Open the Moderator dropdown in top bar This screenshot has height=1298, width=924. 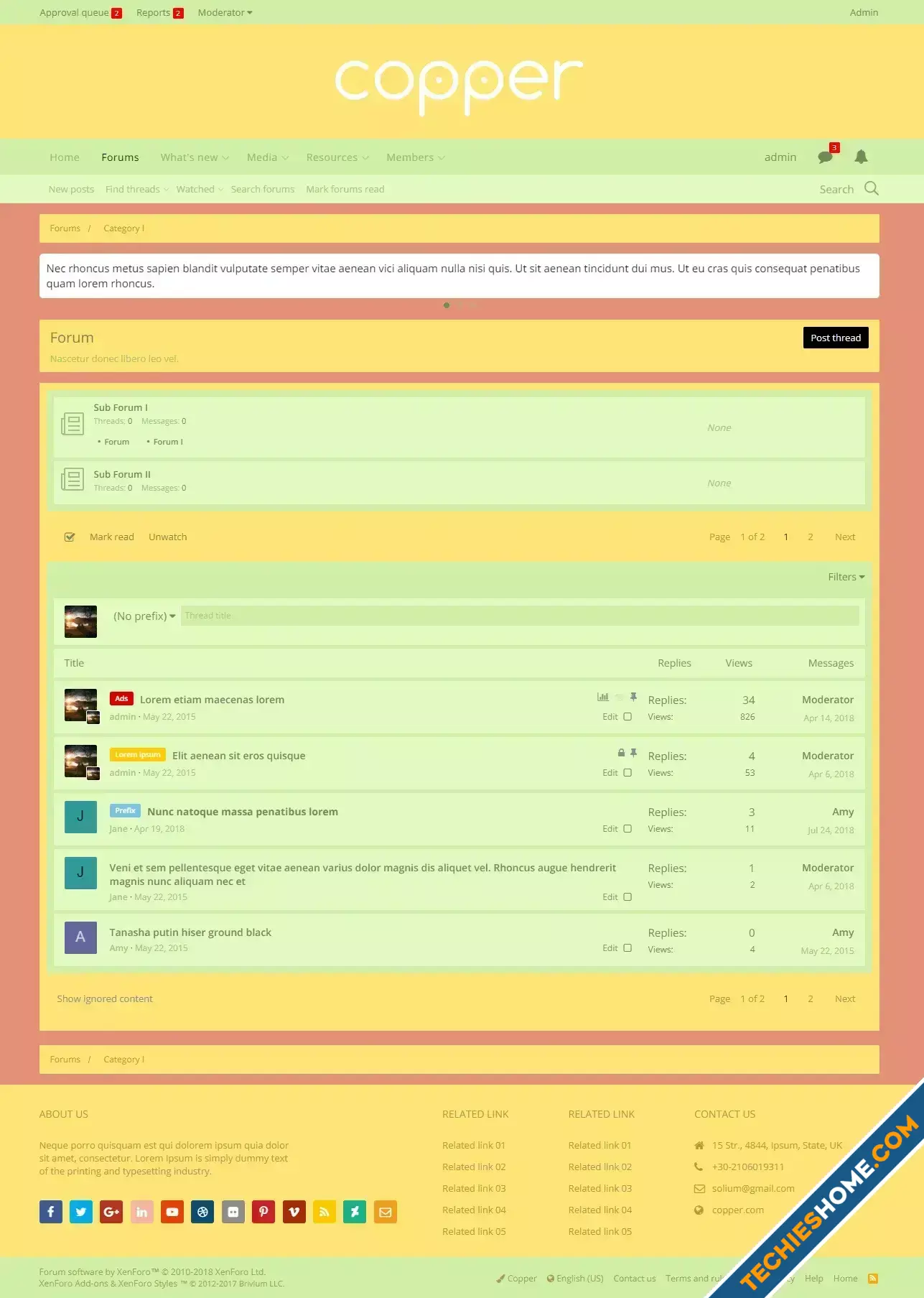click(225, 12)
